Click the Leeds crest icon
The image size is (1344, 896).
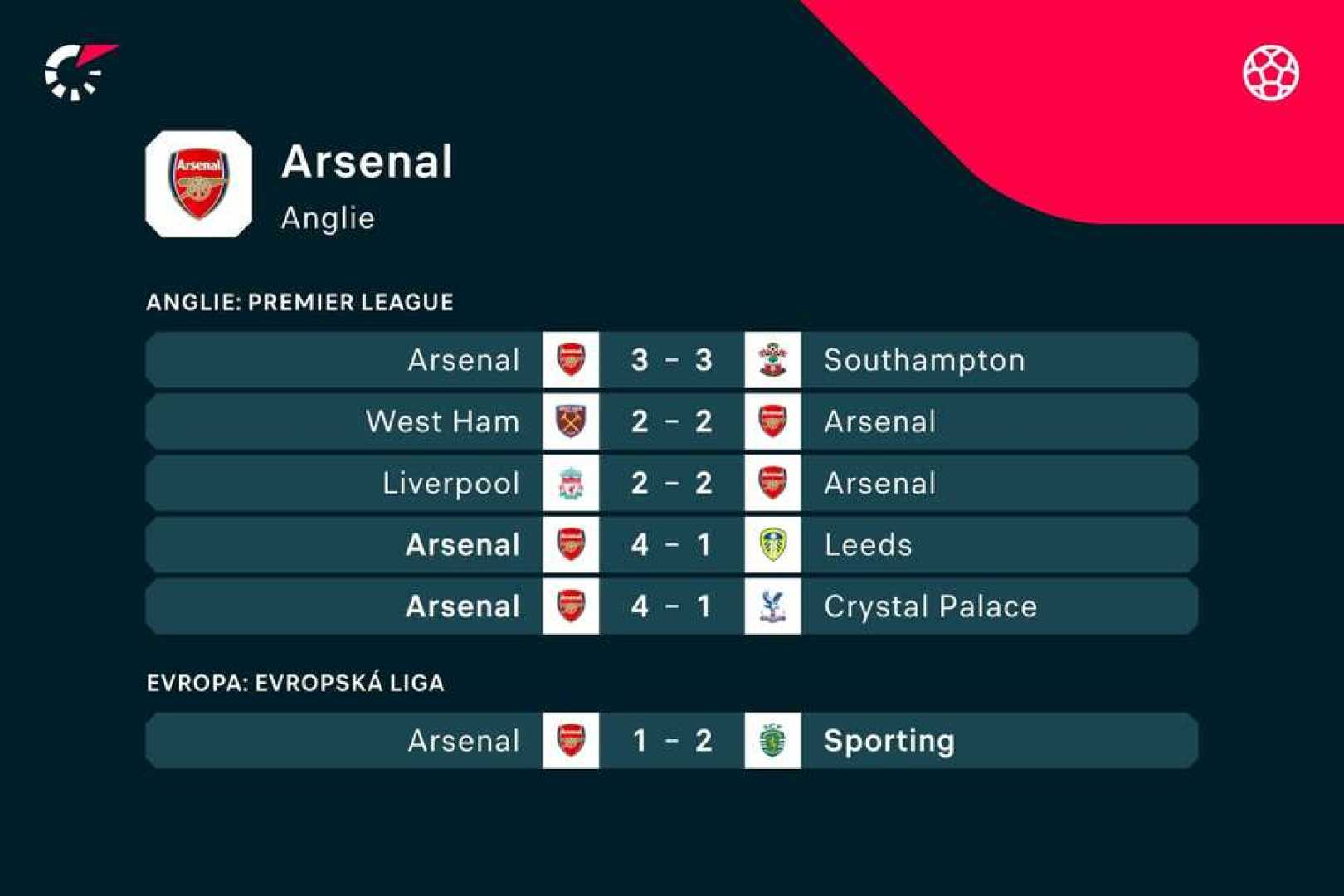coord(772,545)
